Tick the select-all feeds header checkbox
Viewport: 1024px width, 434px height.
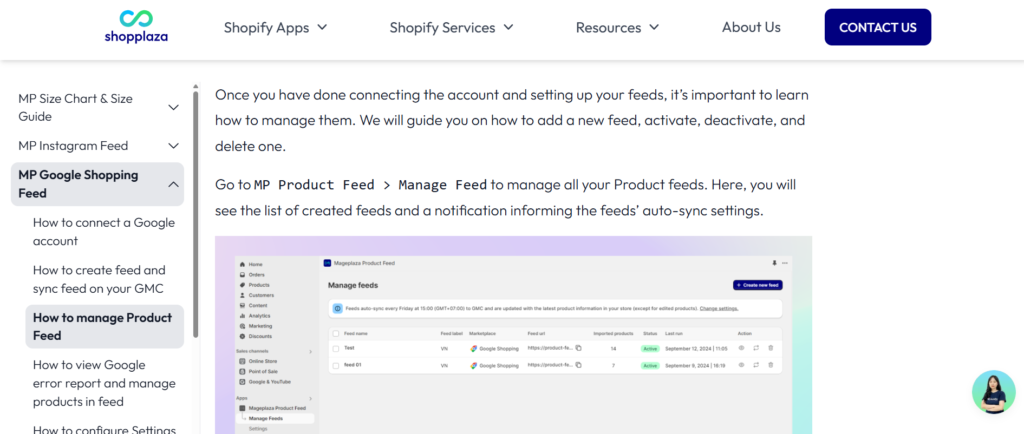click(336, 333)
